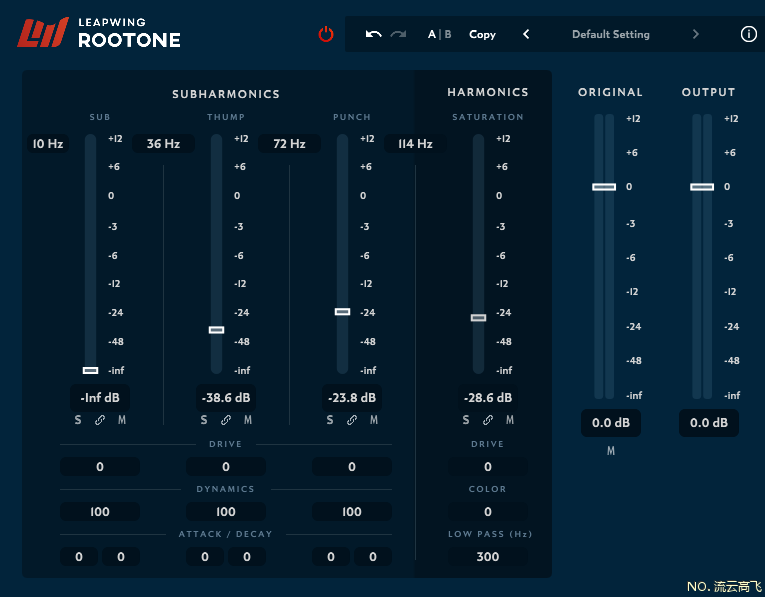Click the Harmonics Drive value field
The image size is (765, 597).
click(488, 467)
